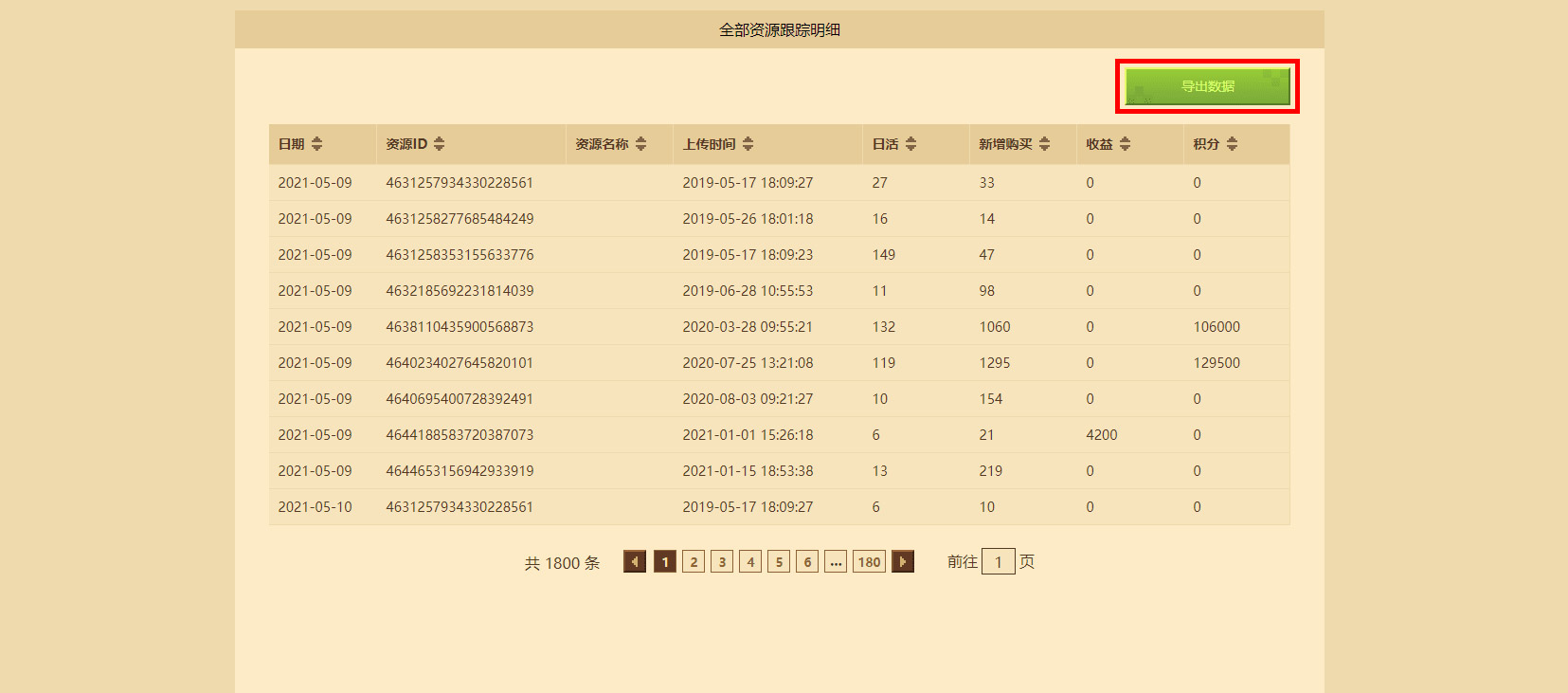The image size is (1568, 693).
Task: Select row with resource ID 4638110435900568873
Action: pos(779,327)
